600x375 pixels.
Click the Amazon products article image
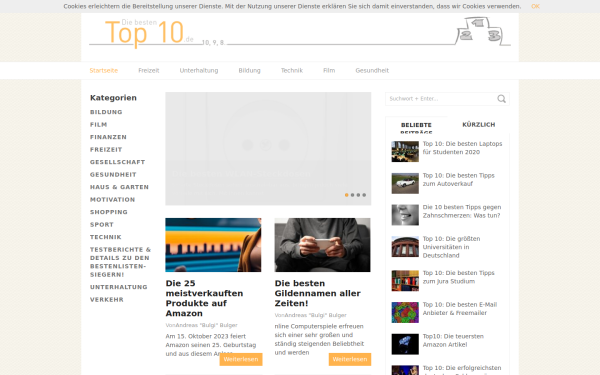[x=213, y=245]
